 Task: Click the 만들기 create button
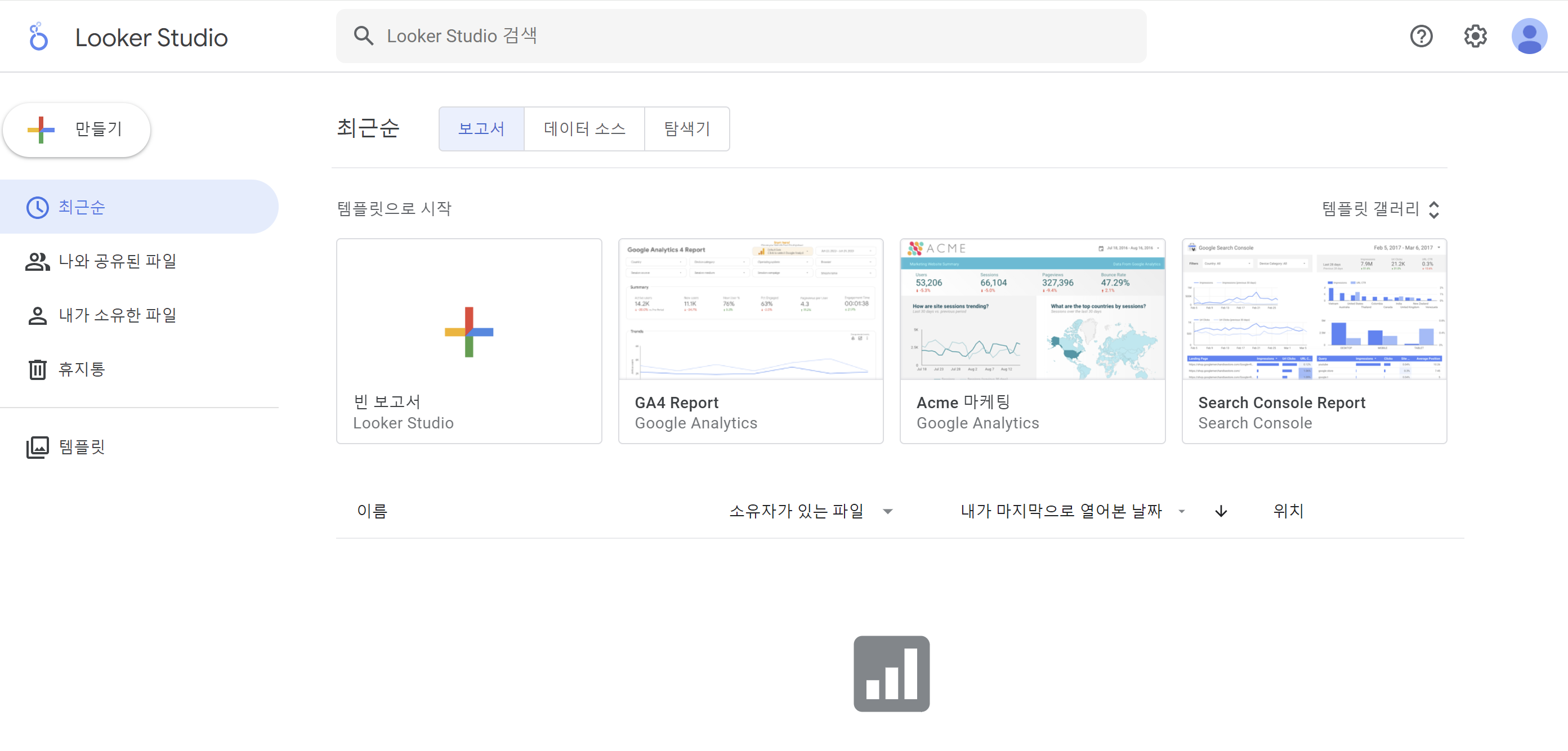(x=77, y=129)
